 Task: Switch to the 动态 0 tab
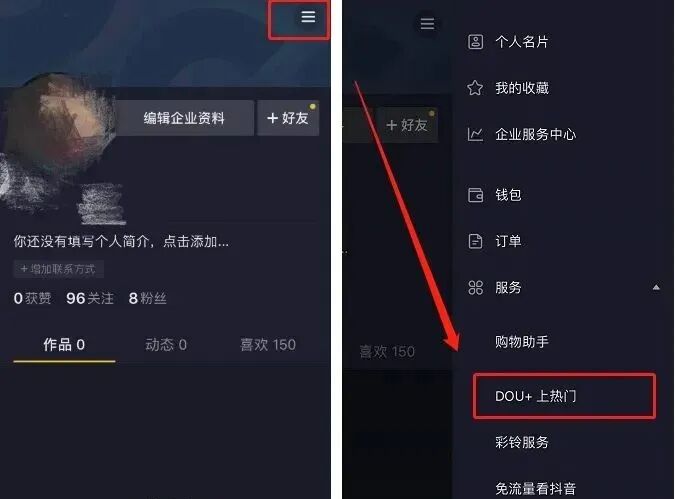point(166,344)
